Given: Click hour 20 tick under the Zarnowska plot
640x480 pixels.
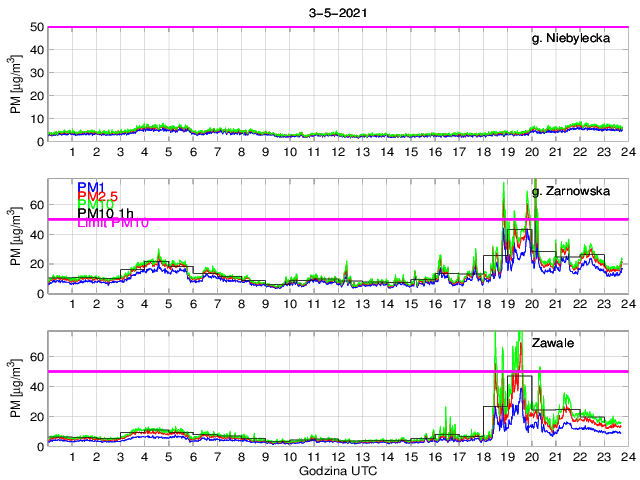Looking at the screenshot, I should pyautogui.click(x=530, y=304).
